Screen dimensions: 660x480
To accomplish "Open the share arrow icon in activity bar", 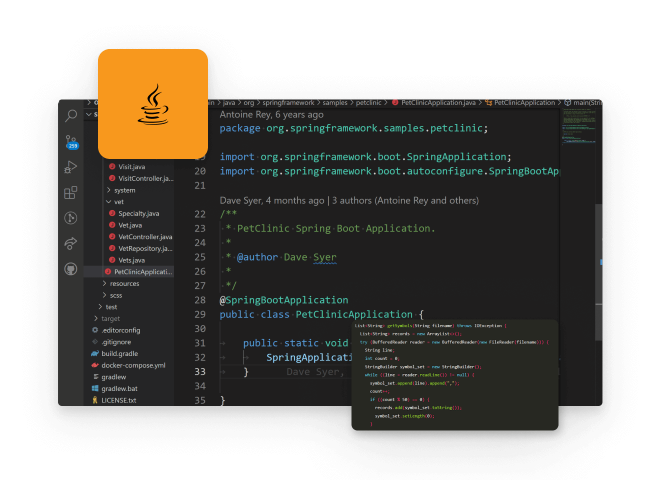I will [71, 243].
